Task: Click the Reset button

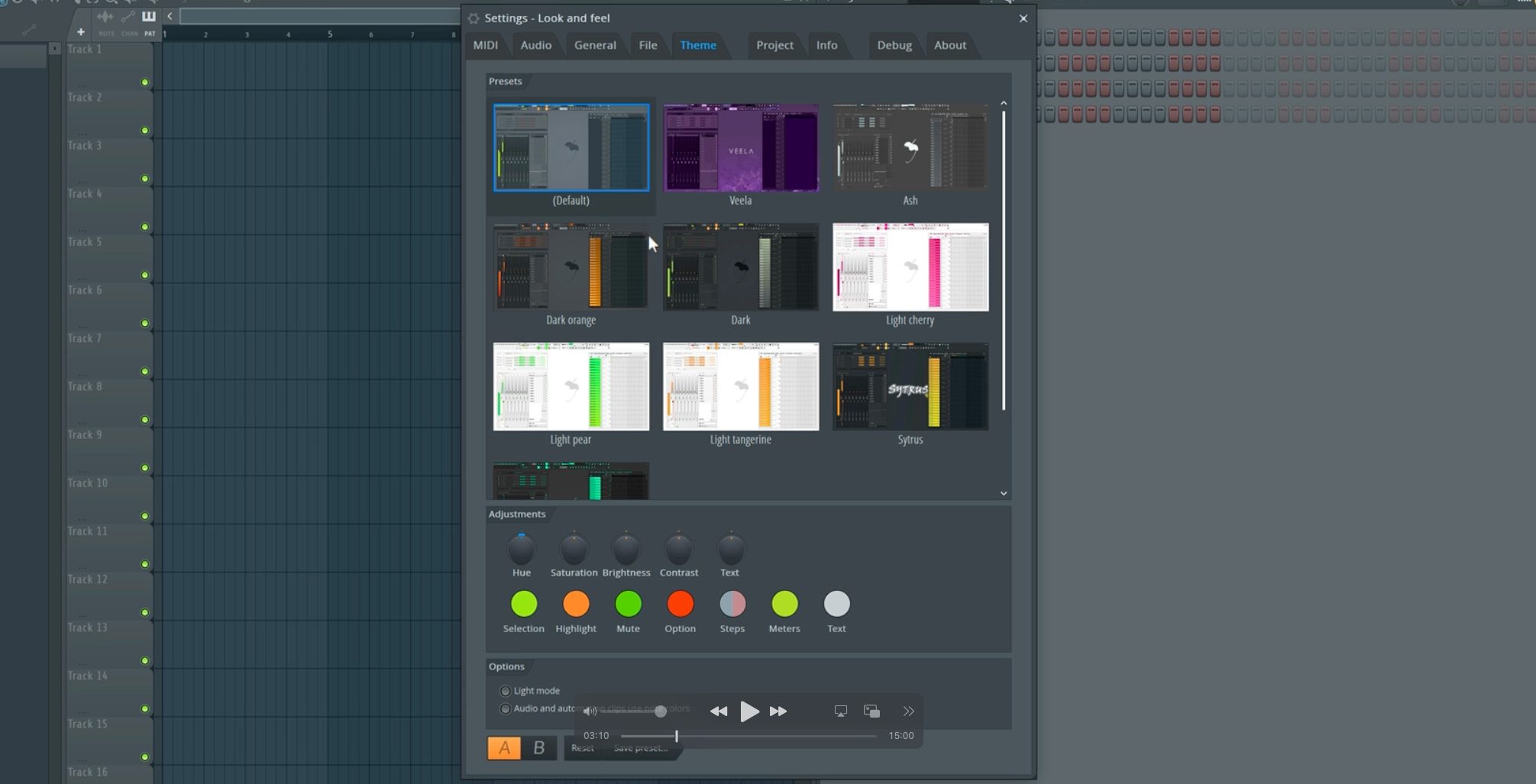Action: 582,748
